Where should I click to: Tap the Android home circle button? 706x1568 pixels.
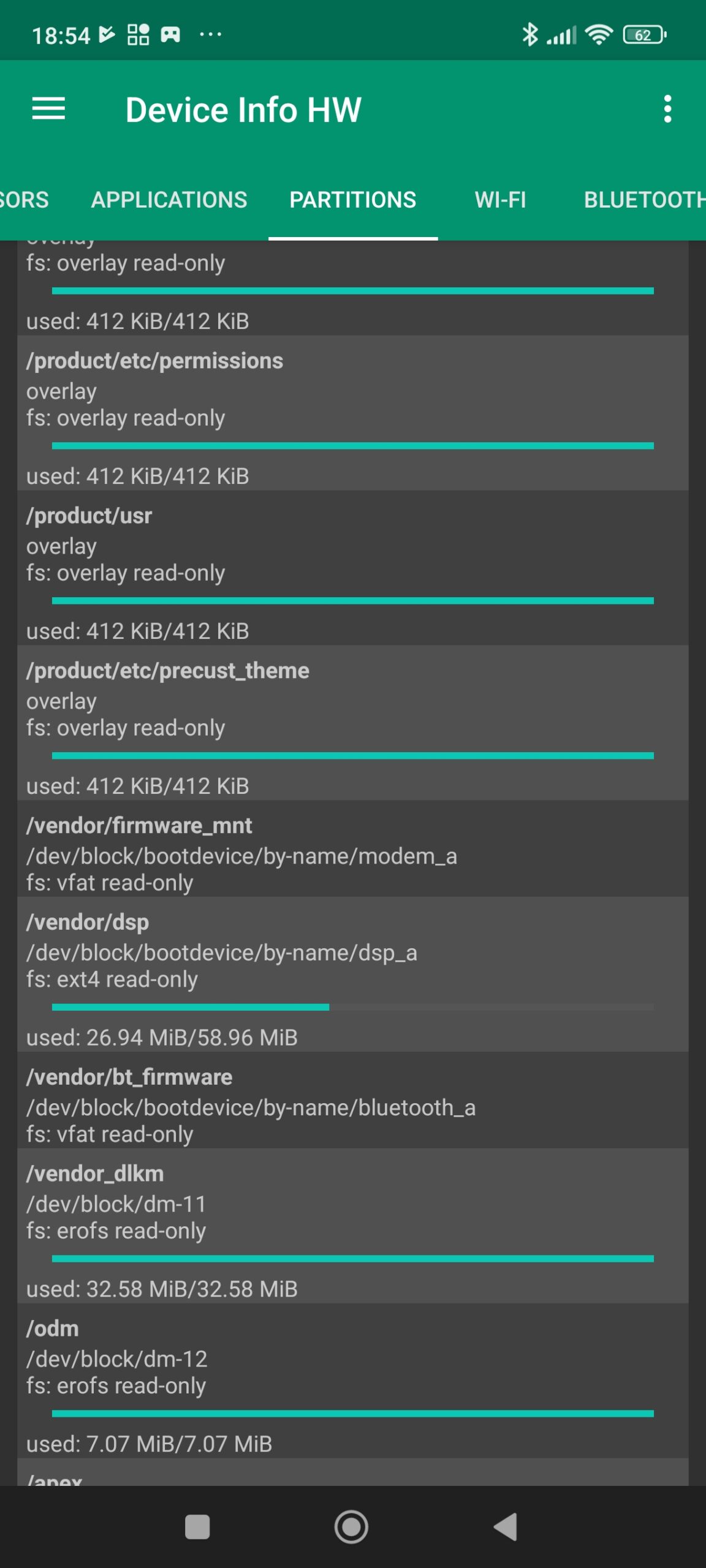pyautogui.click(x=351, y=1526)
